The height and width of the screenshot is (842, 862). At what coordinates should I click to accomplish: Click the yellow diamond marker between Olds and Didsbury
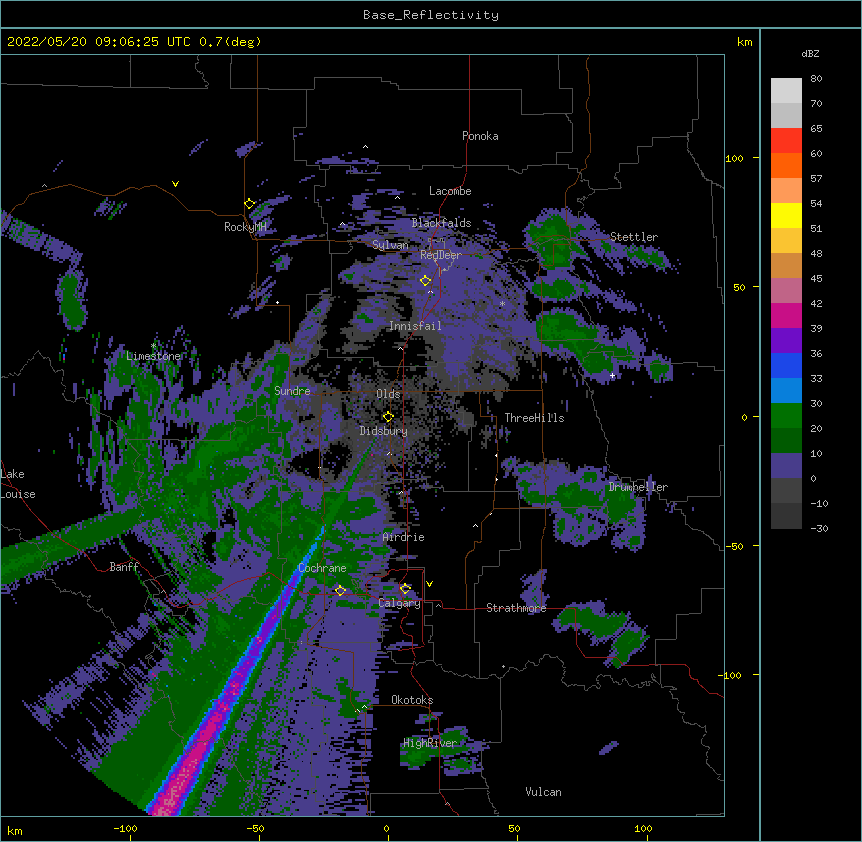pos(388,416)
